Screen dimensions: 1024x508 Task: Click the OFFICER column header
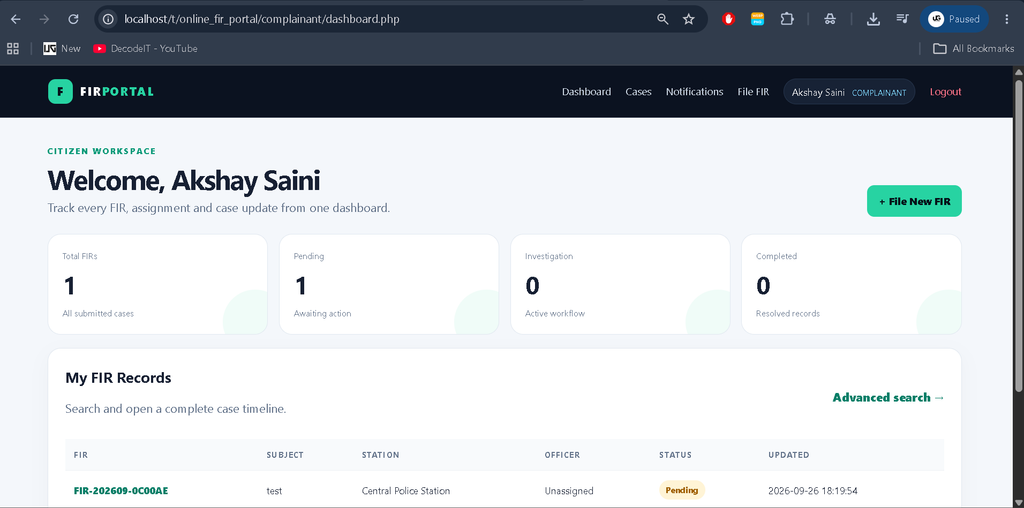point(562,454)
